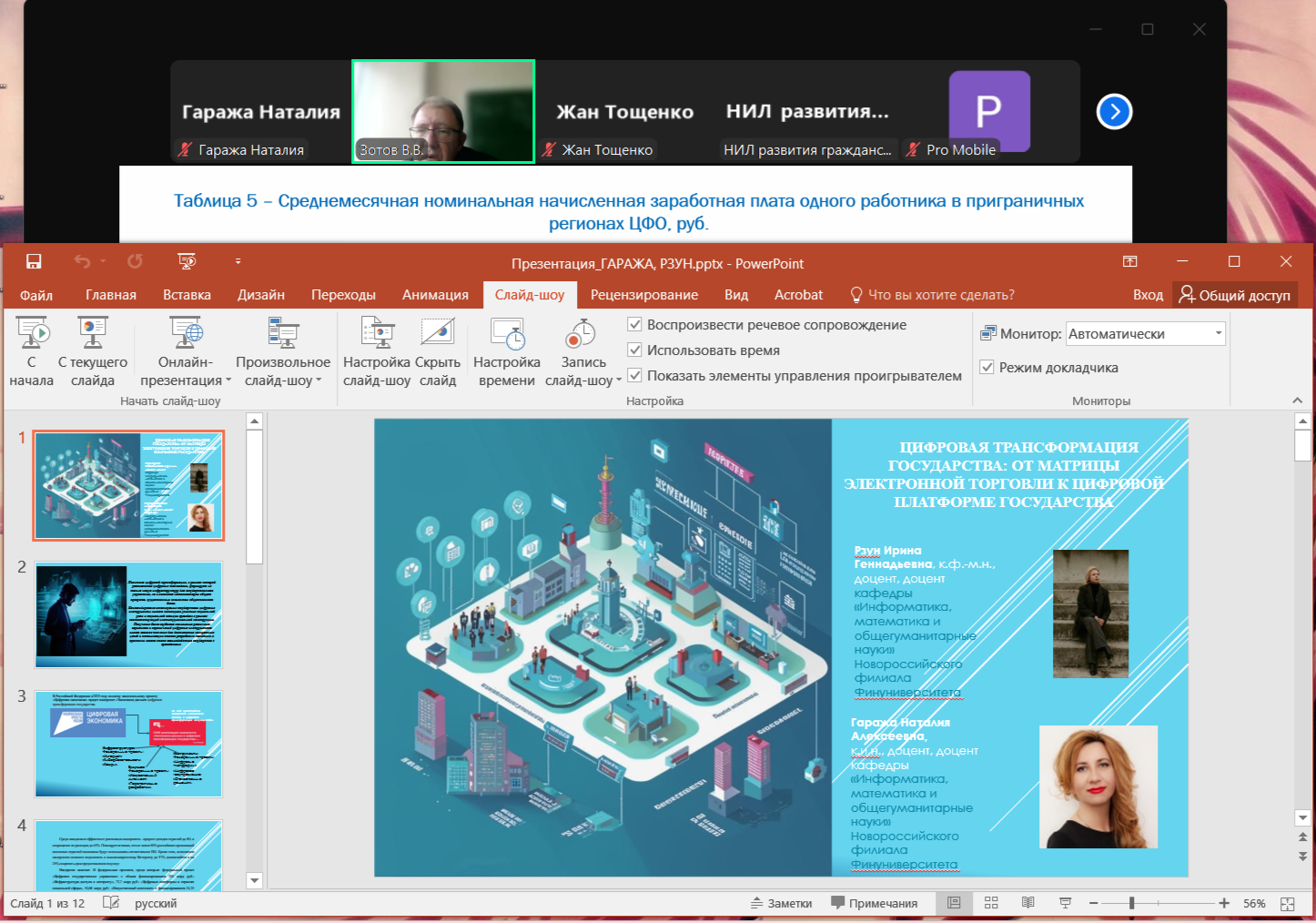This screenshot has height=923, width=1316.
Task: Toggle Воспроизвести речевое сопровождение checkbox
Action: 635,325
